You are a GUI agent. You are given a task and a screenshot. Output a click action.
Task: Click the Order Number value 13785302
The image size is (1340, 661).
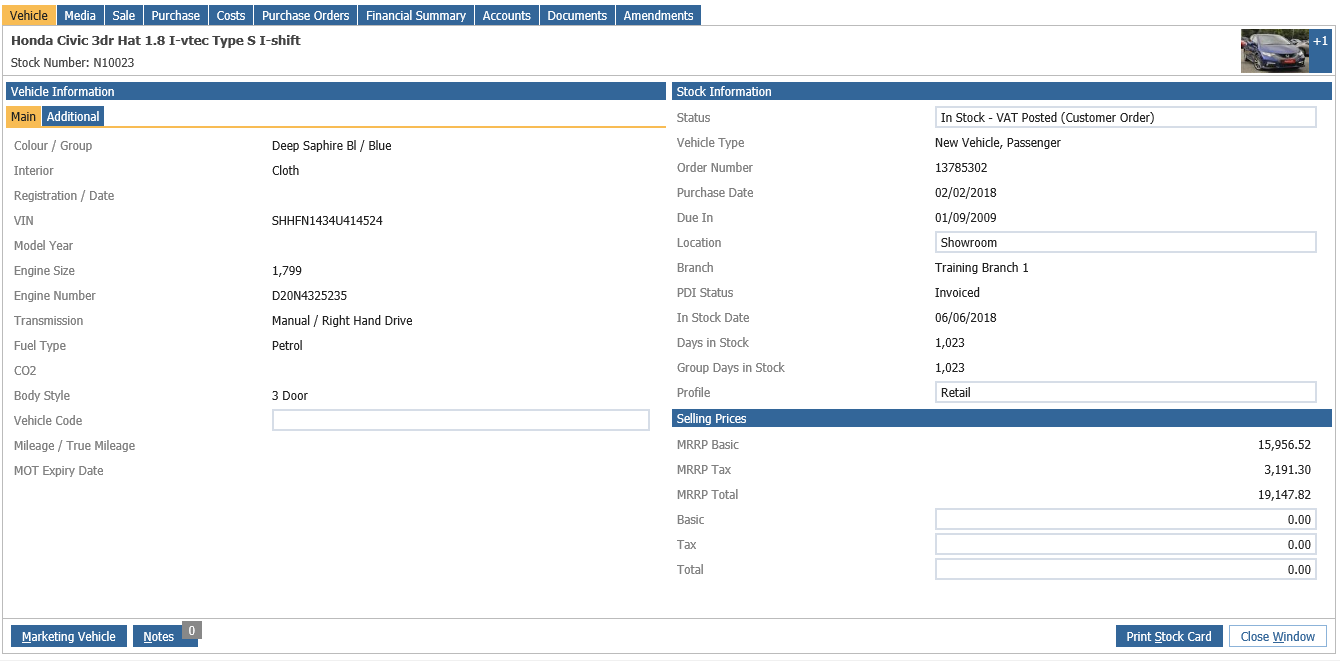coord(961,168)
